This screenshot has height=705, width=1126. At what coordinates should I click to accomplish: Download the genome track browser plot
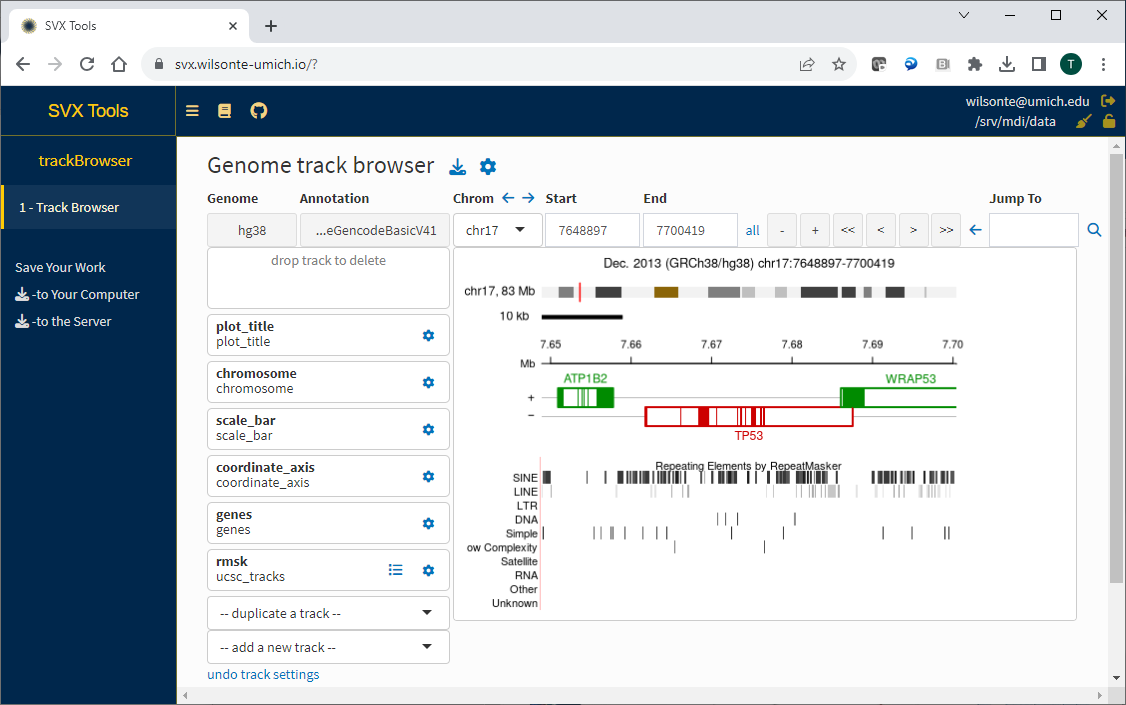pos(457,167)
